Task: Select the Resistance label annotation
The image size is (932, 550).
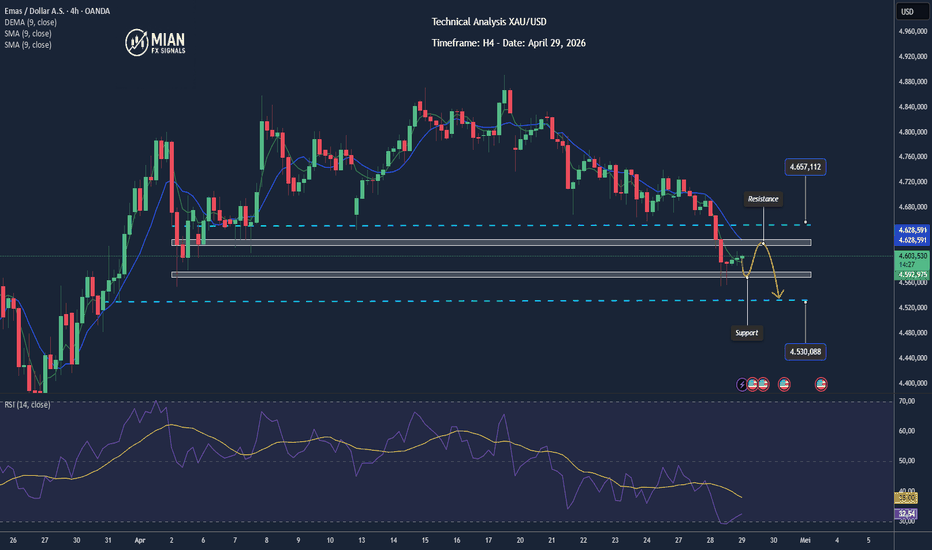Action: point(763,199)
